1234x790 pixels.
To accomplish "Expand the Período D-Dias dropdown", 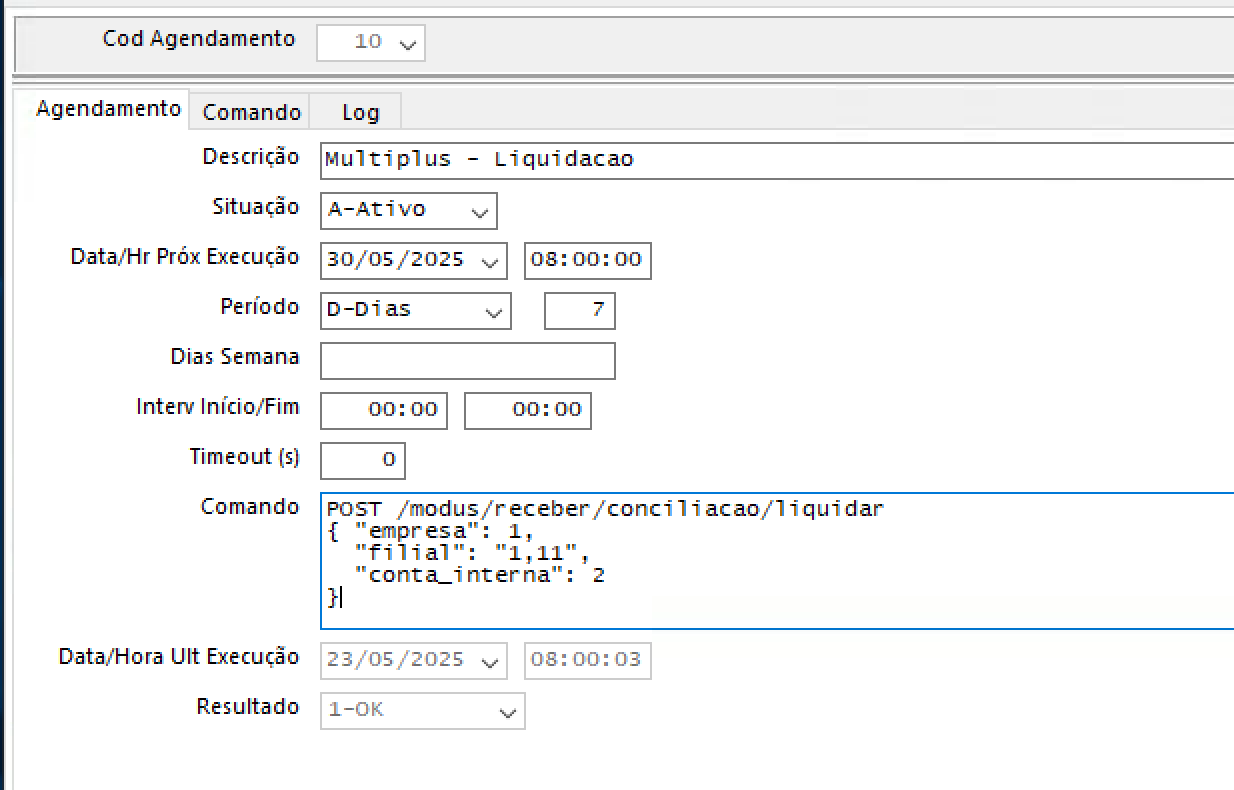I will coord(493,311).
